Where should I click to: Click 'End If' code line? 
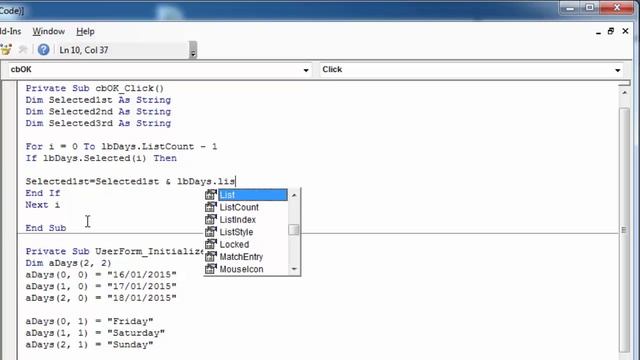[43, 193]
